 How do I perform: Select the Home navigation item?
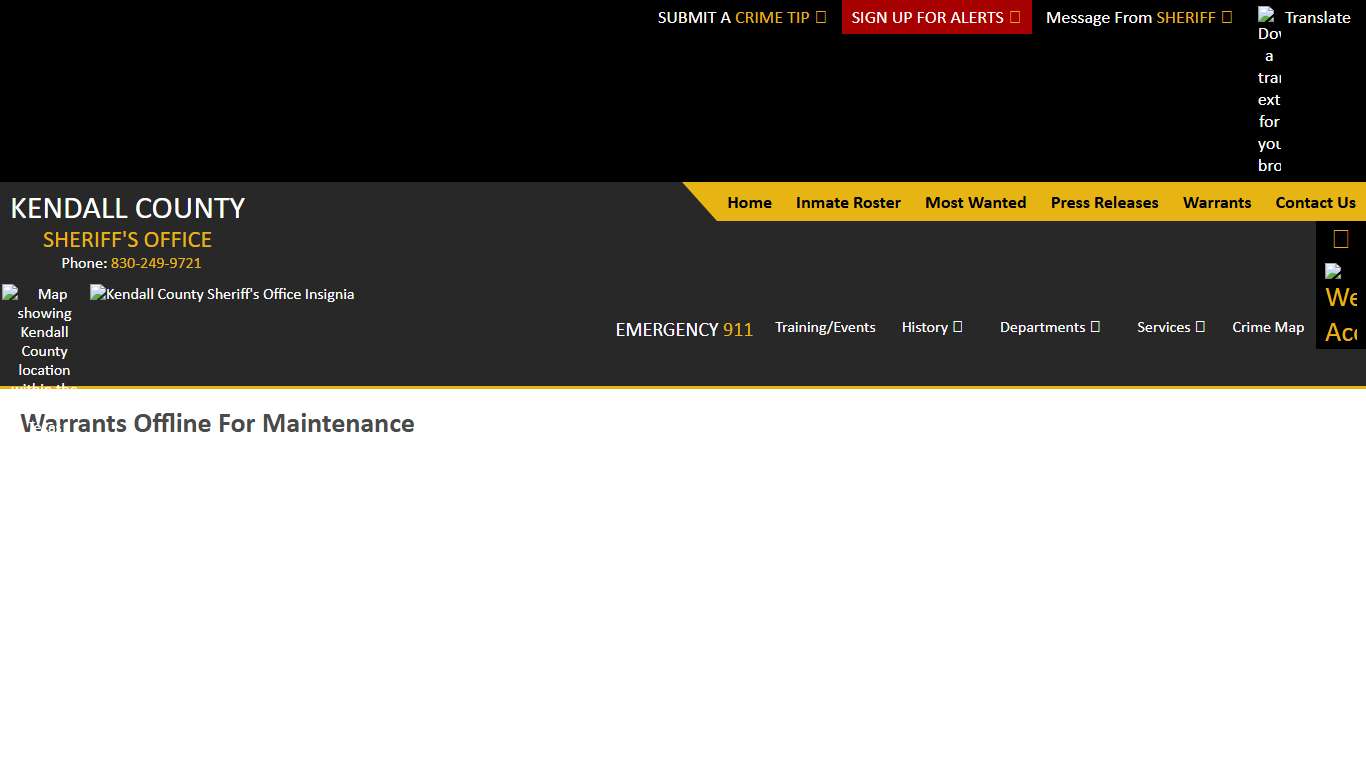pos(749,203)
